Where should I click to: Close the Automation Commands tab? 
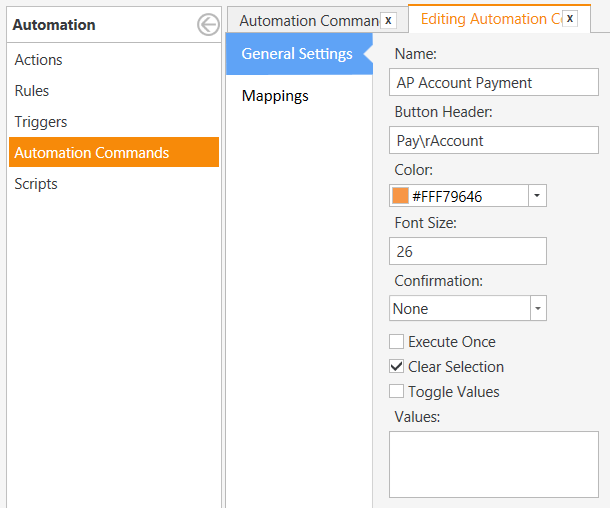click(x=388, y=20)
